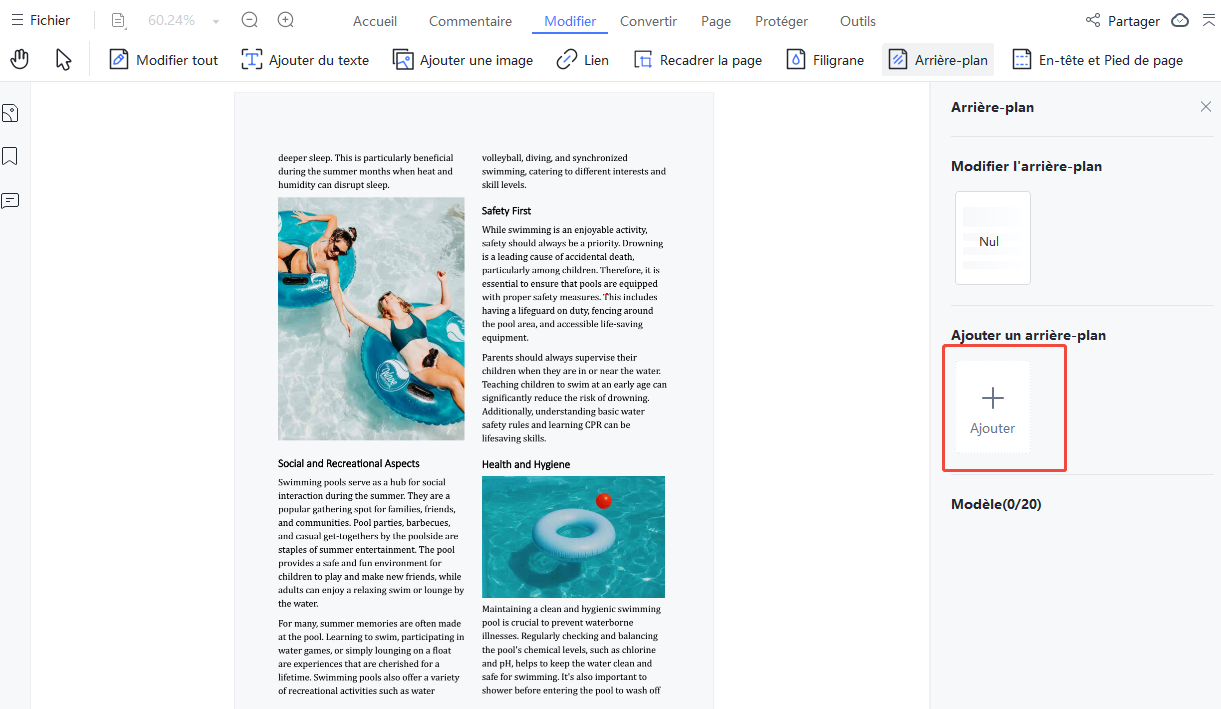Image resolution: width=1221 pixels, height=709 pixels.
Task: Open the Filigrane watermark tool
Action: 825,60
